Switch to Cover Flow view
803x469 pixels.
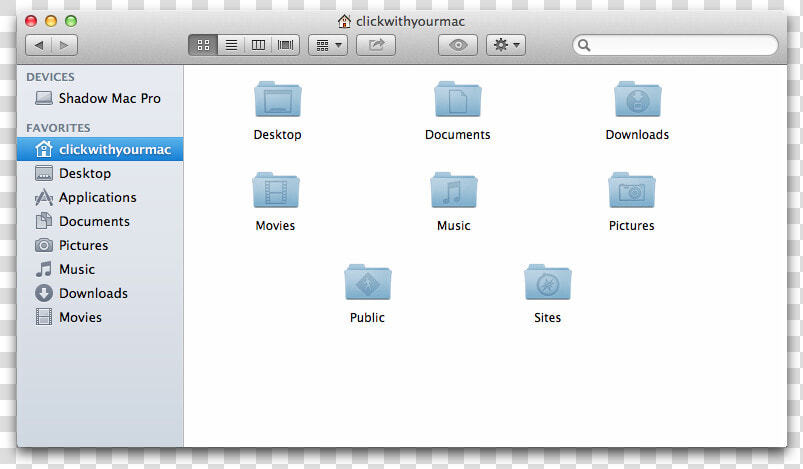pyautogui.click(x=286, y=45)
